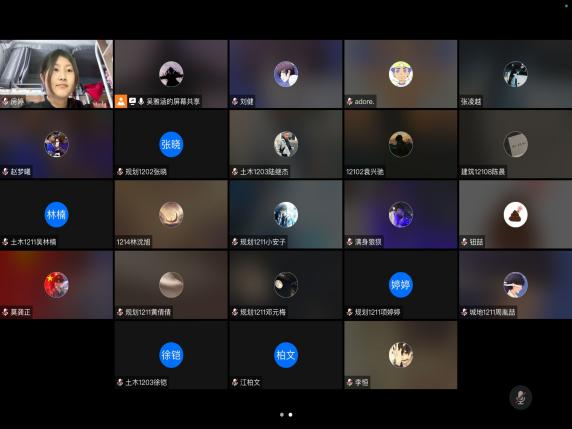The height and width of the screenshot is (429, 572).
Task: Click the poop emoji avatar
Action: tap(515, 214)
